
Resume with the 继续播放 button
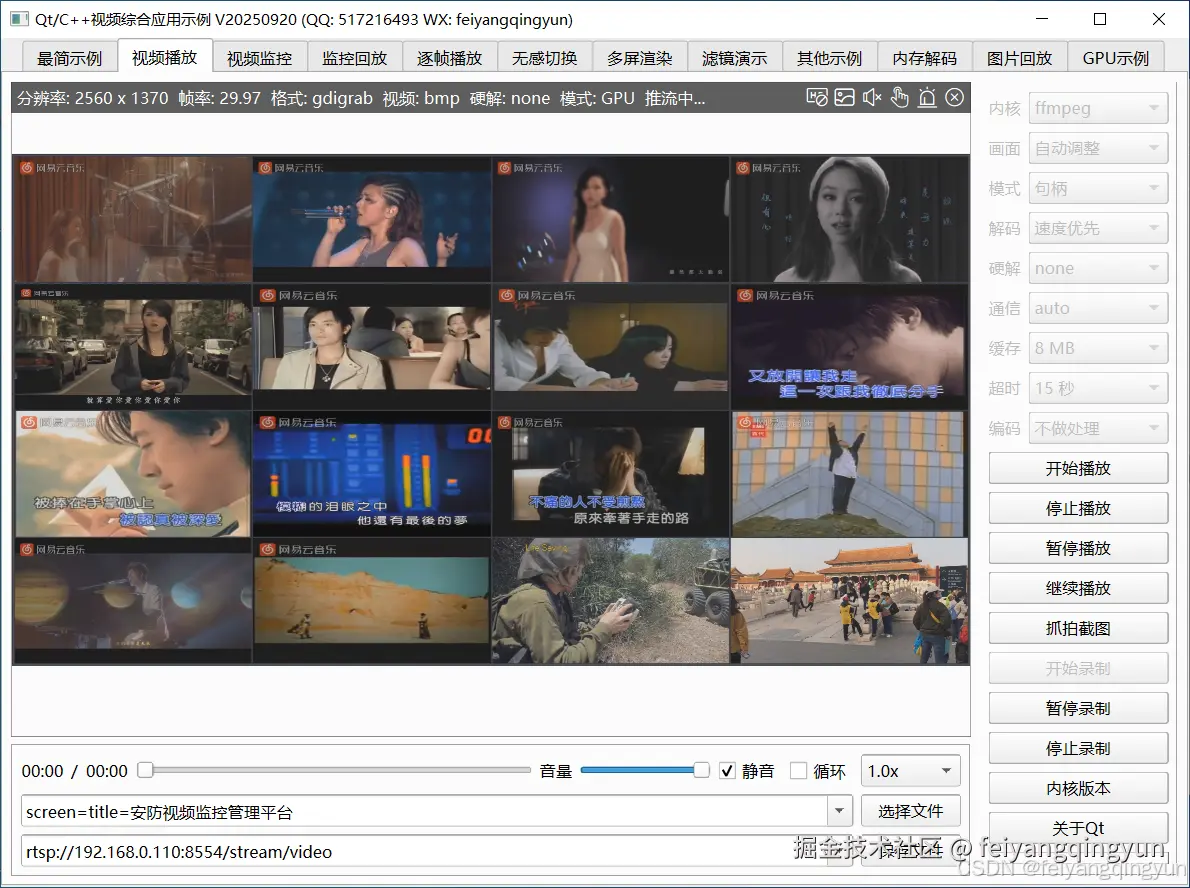[1078, 588]
